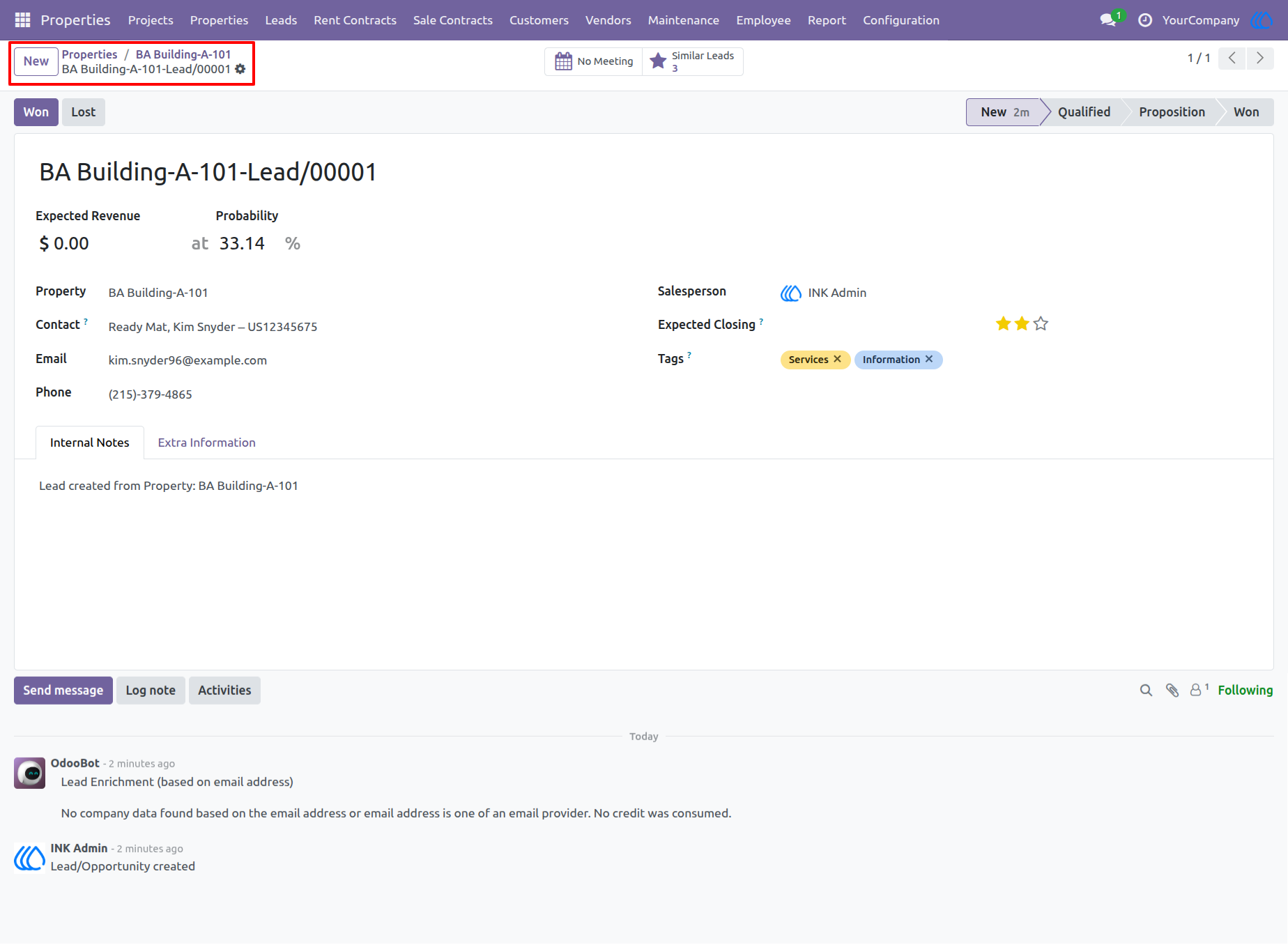This screenshot has width=1288, height=945.
Task: Go to previous record arrow
Action: (x=1232, y=58)
